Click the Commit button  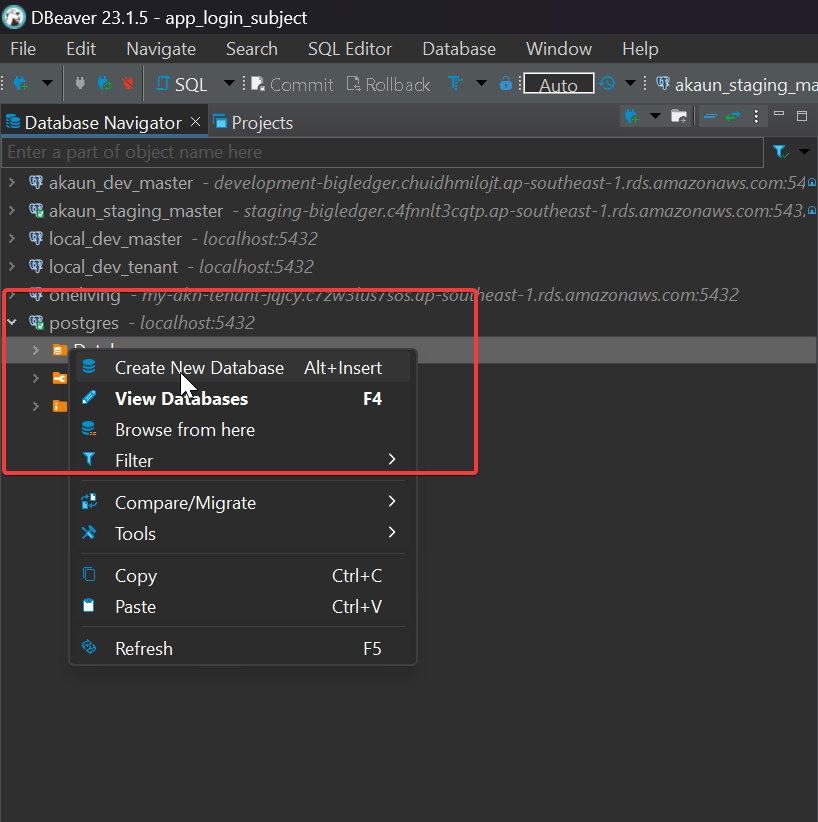pos(292,84)
